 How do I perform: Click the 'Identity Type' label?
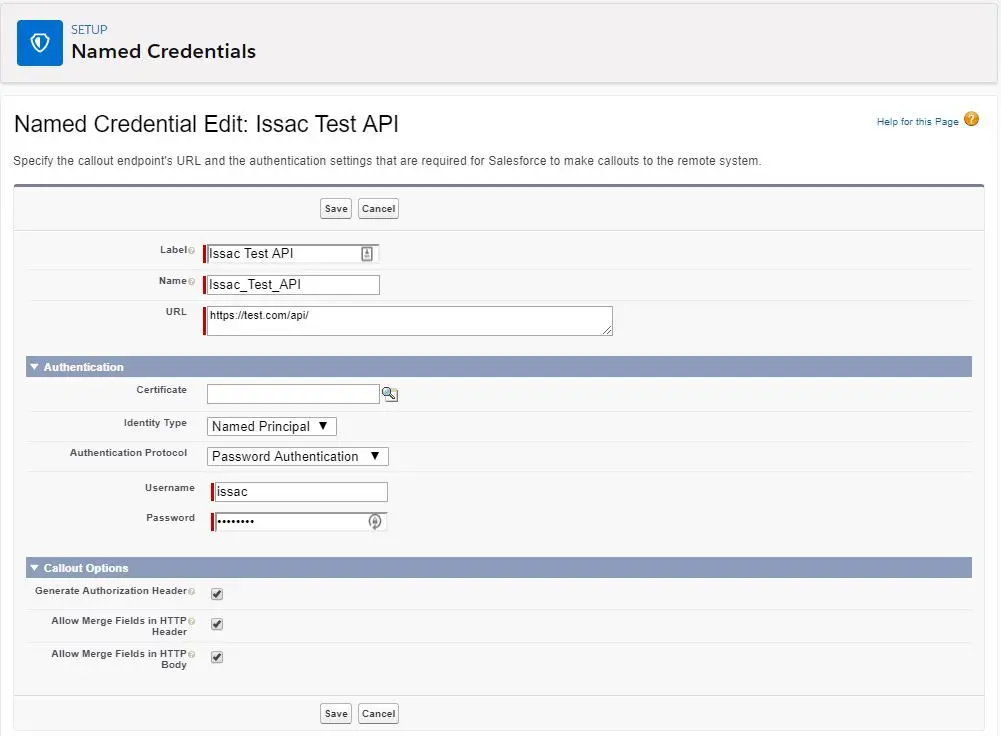[x=155, y=423]
